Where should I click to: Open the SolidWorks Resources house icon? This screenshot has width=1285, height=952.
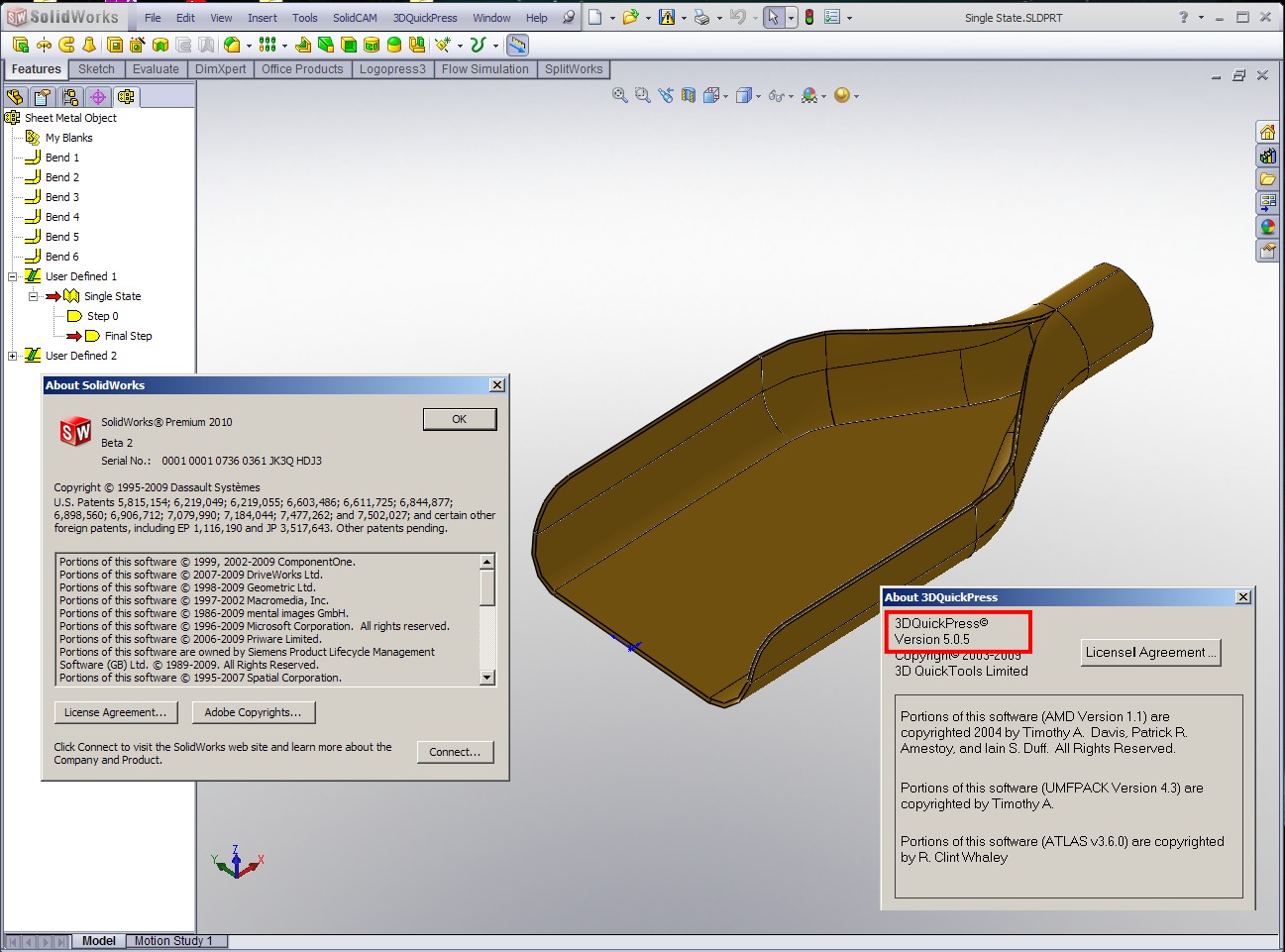pos(1268,132)
